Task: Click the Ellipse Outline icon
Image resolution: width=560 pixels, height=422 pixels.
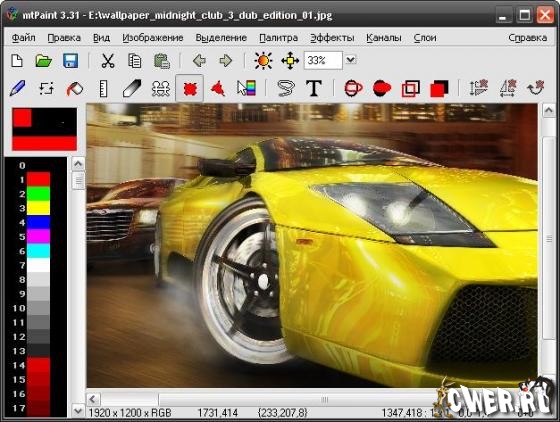Action: coord(354,88)
